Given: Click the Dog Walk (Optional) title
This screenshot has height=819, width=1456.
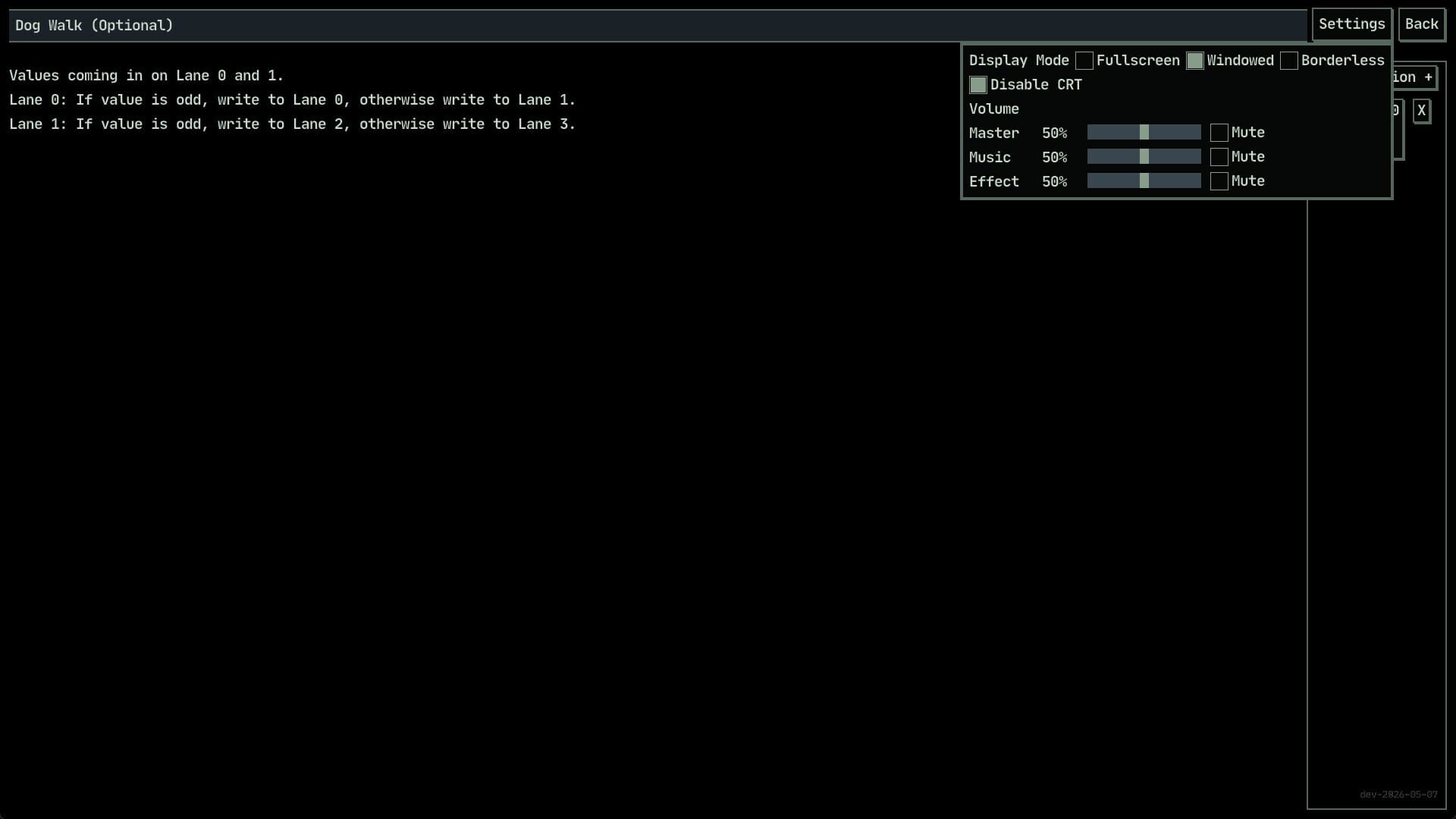Looking at the screenshot, I should [94, 26].
